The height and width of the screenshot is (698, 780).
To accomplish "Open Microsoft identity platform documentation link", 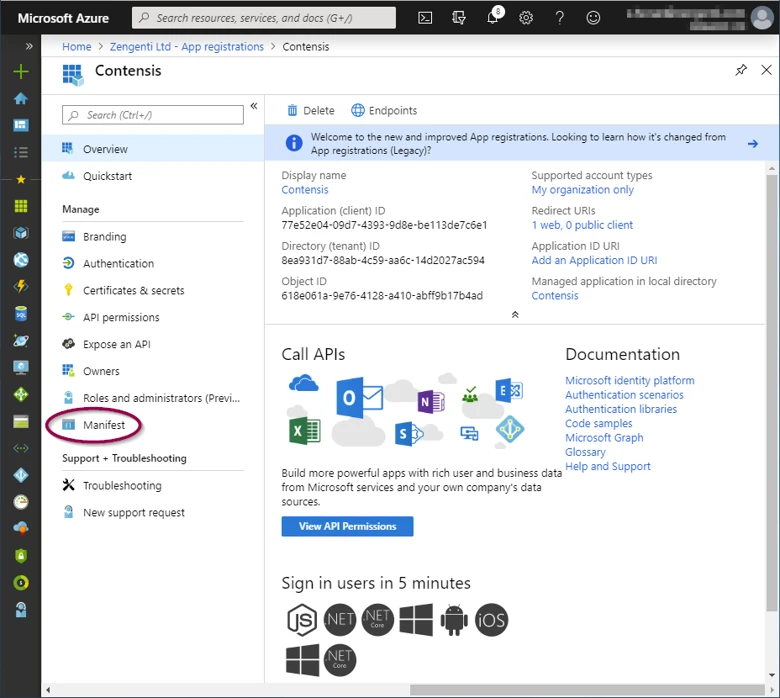I will tap(629, 380).
